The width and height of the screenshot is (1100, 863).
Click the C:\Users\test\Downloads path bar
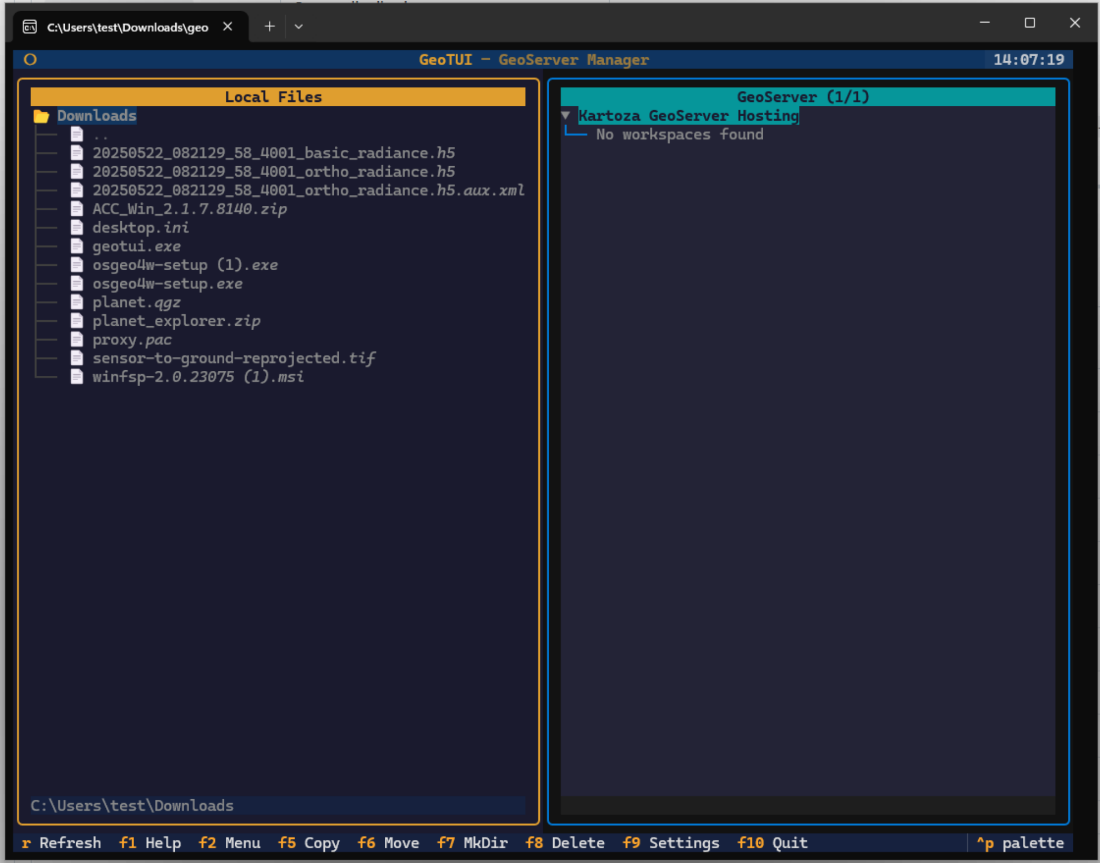click(x=278, y=805)
